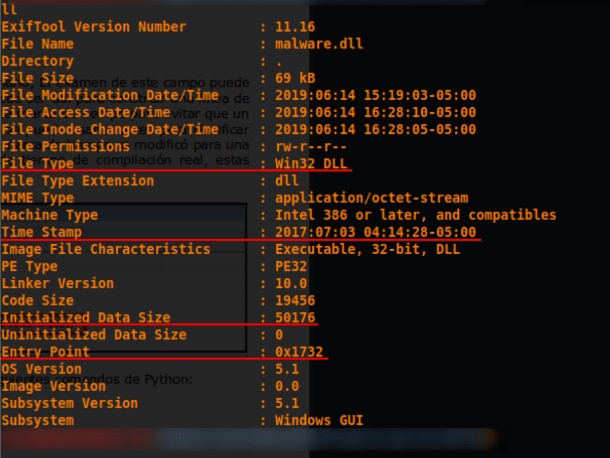The width and height of the screenshot is (610, 458).
Task: Click the Win32 DLL value
Action: [x=311, y=163]
